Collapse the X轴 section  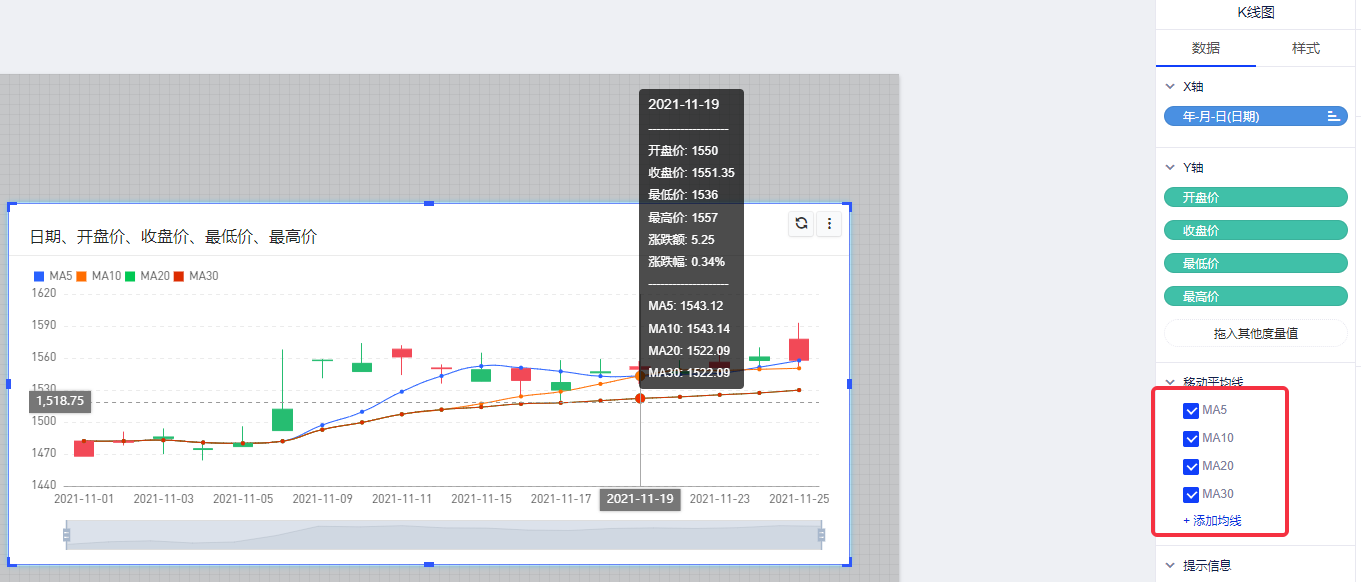click(1171, 87)
